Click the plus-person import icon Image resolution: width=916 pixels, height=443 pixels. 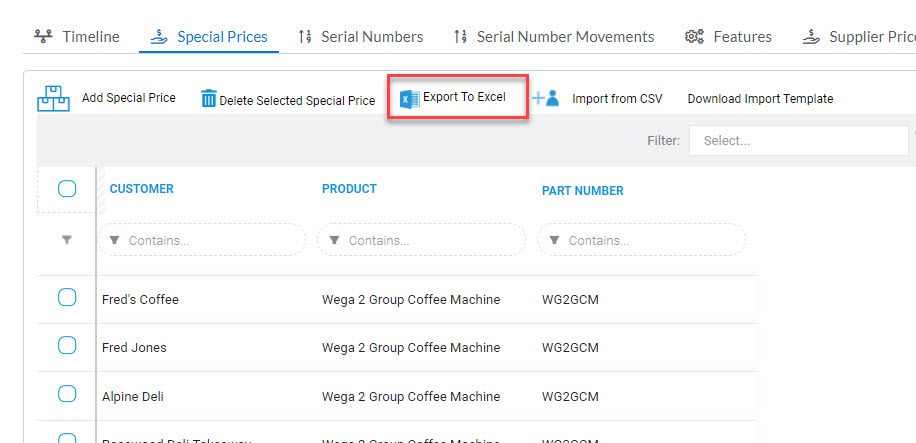pos(546,98)
